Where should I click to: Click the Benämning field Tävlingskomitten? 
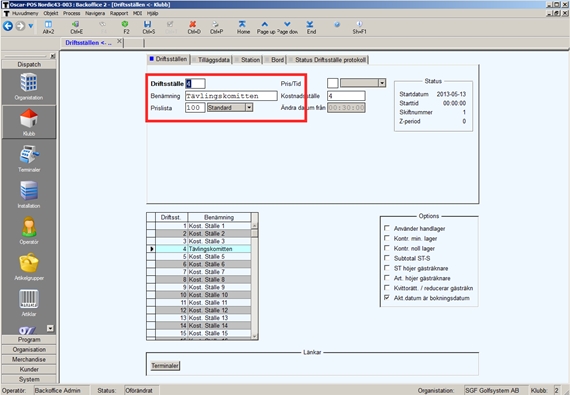click(231, 96)
